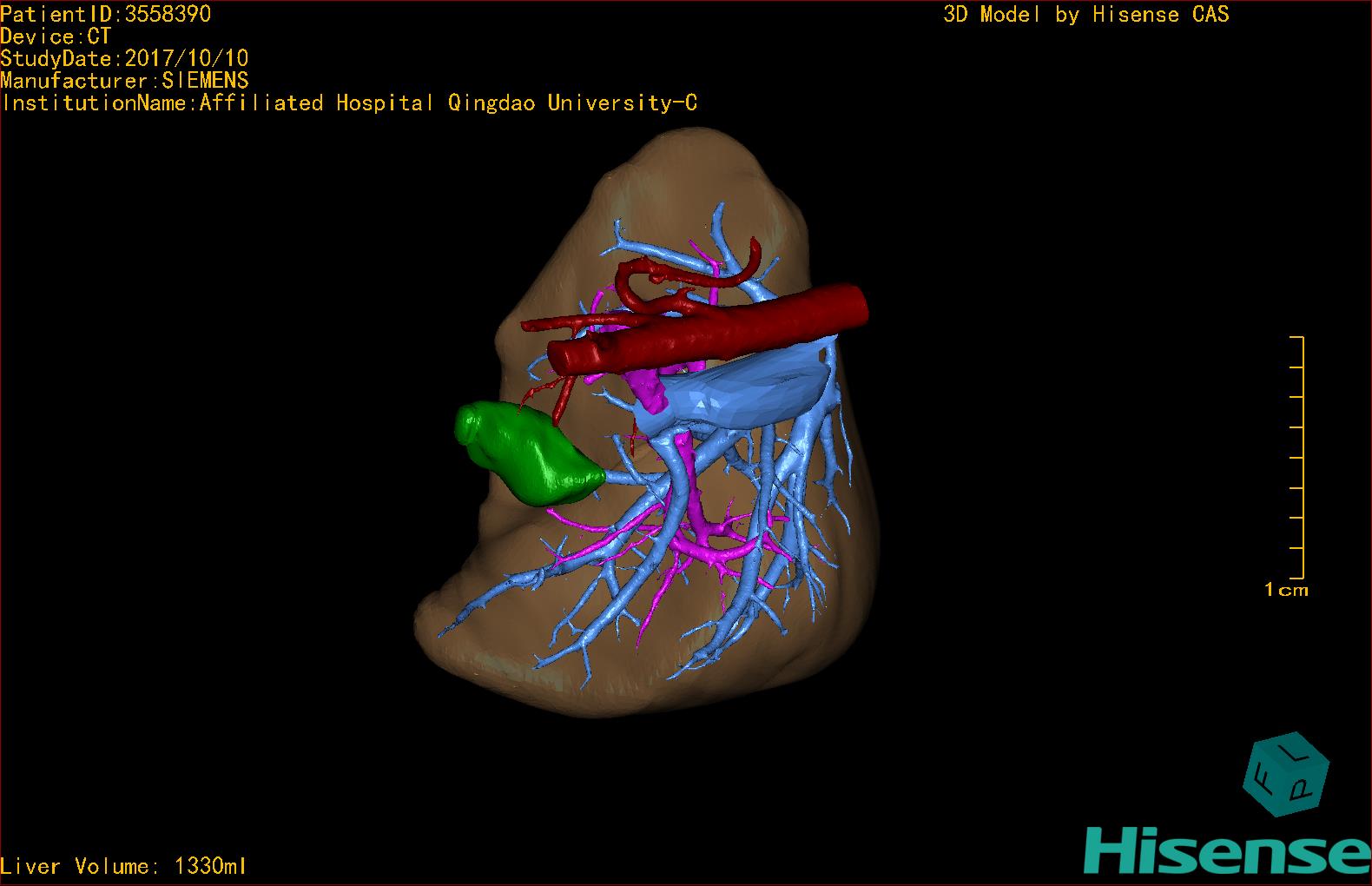Click the "StudyDate:2017/10/10" line
Screen dimensions: 1372x886
tap(124, 58)
